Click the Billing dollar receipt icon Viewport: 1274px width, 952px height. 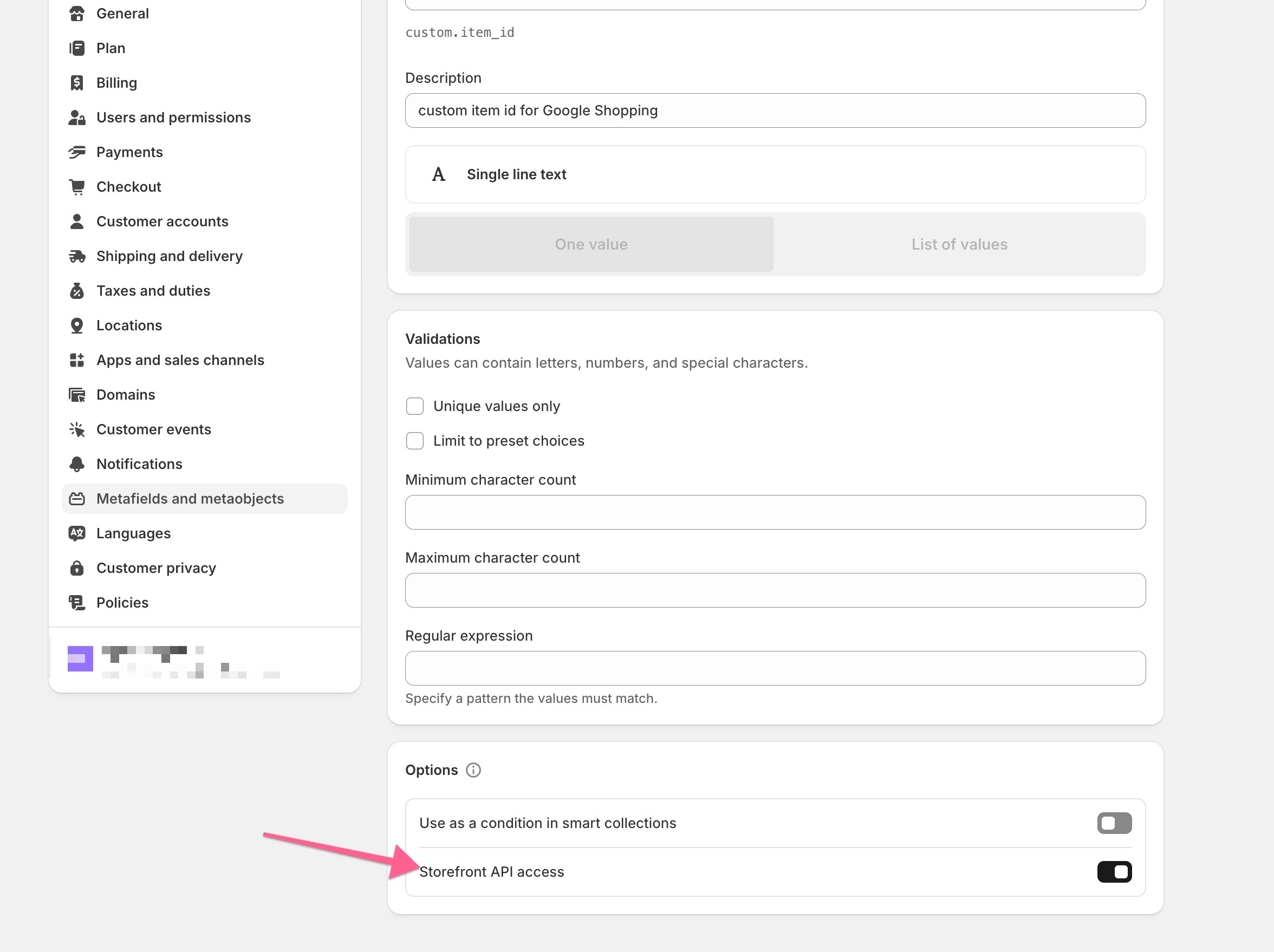pos(76,83)
